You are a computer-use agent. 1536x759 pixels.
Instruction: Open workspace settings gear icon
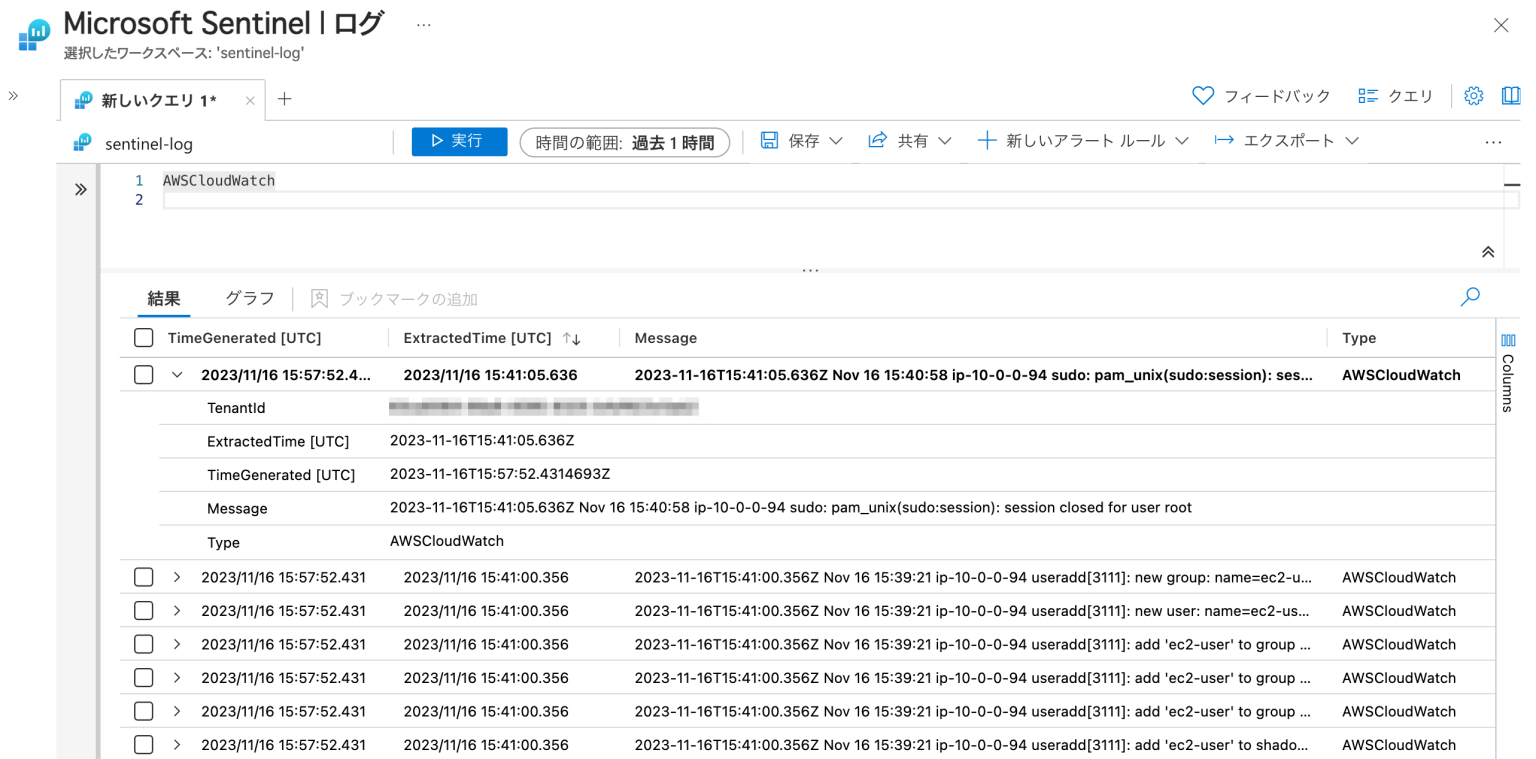tap(1474, 95)
